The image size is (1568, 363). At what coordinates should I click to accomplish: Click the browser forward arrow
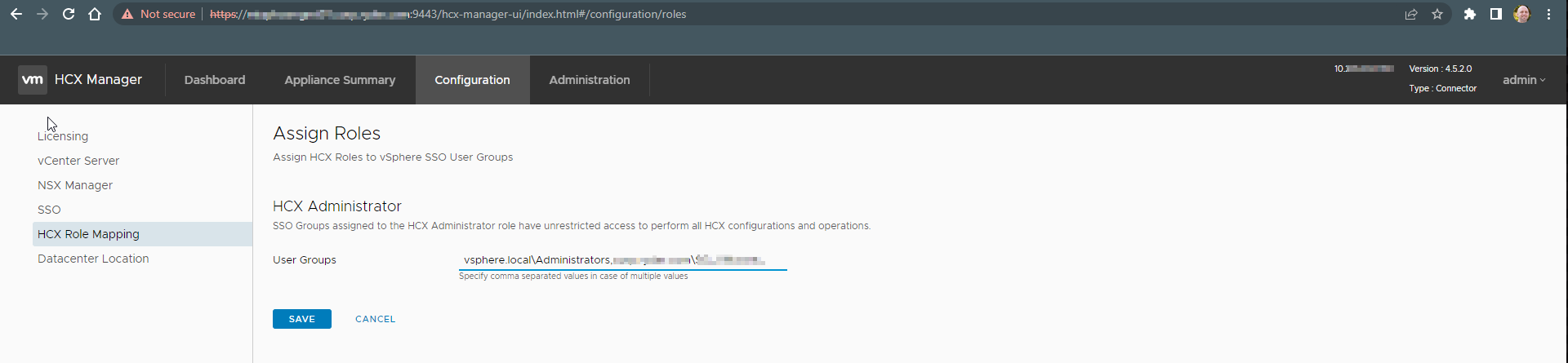(42, 14)
